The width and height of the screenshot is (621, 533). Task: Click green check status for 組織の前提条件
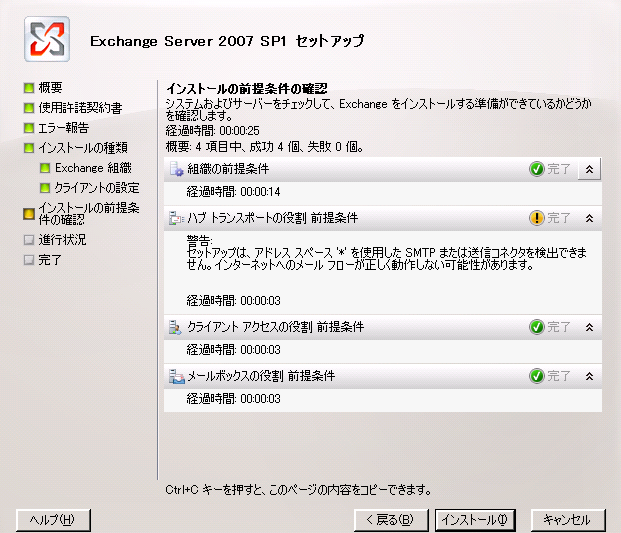point(537,169)
